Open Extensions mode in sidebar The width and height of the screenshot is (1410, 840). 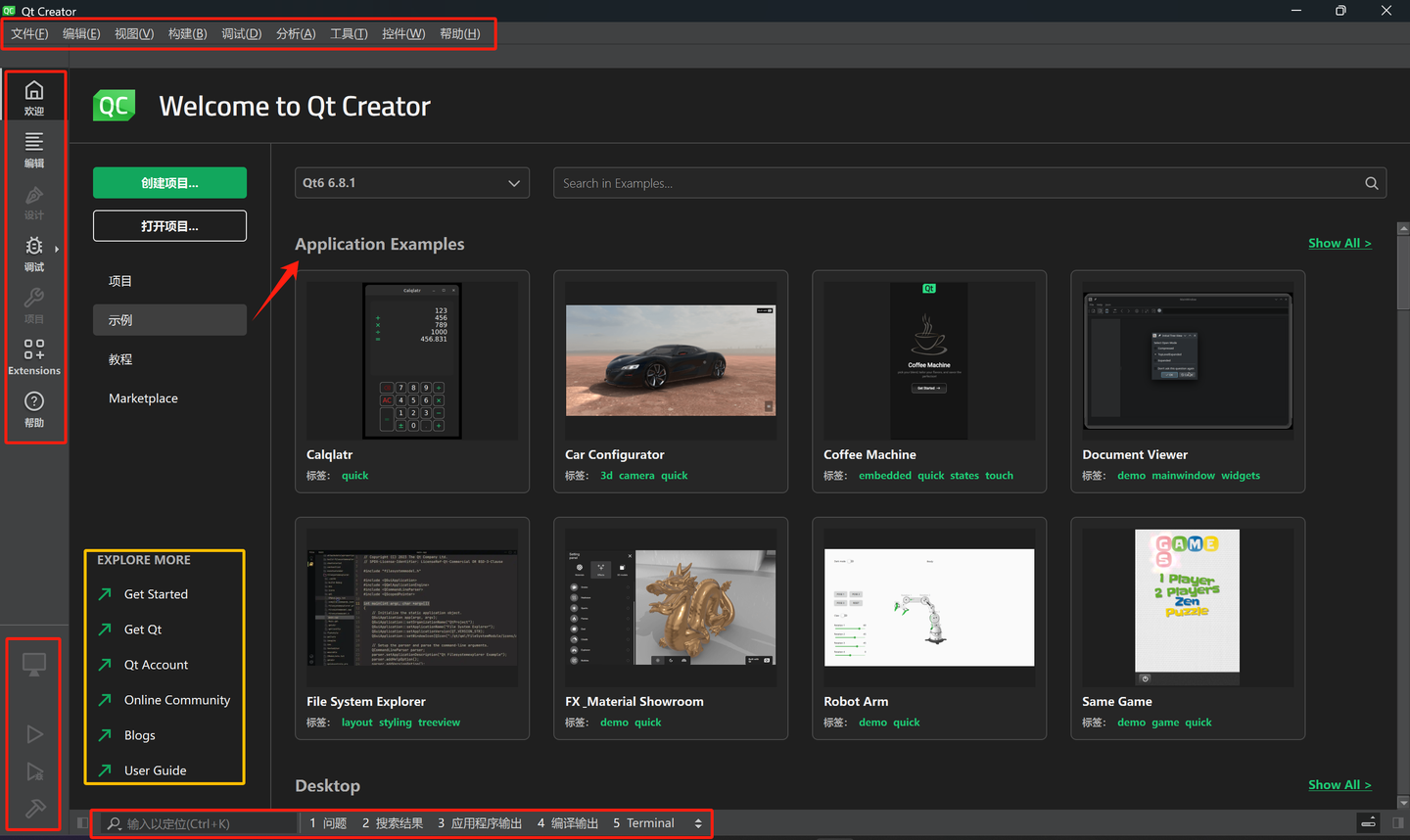(34, 356)
